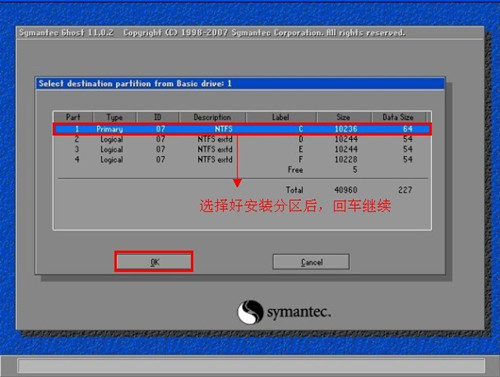Select partition 4 Logical labeled F

click(242, 160)
